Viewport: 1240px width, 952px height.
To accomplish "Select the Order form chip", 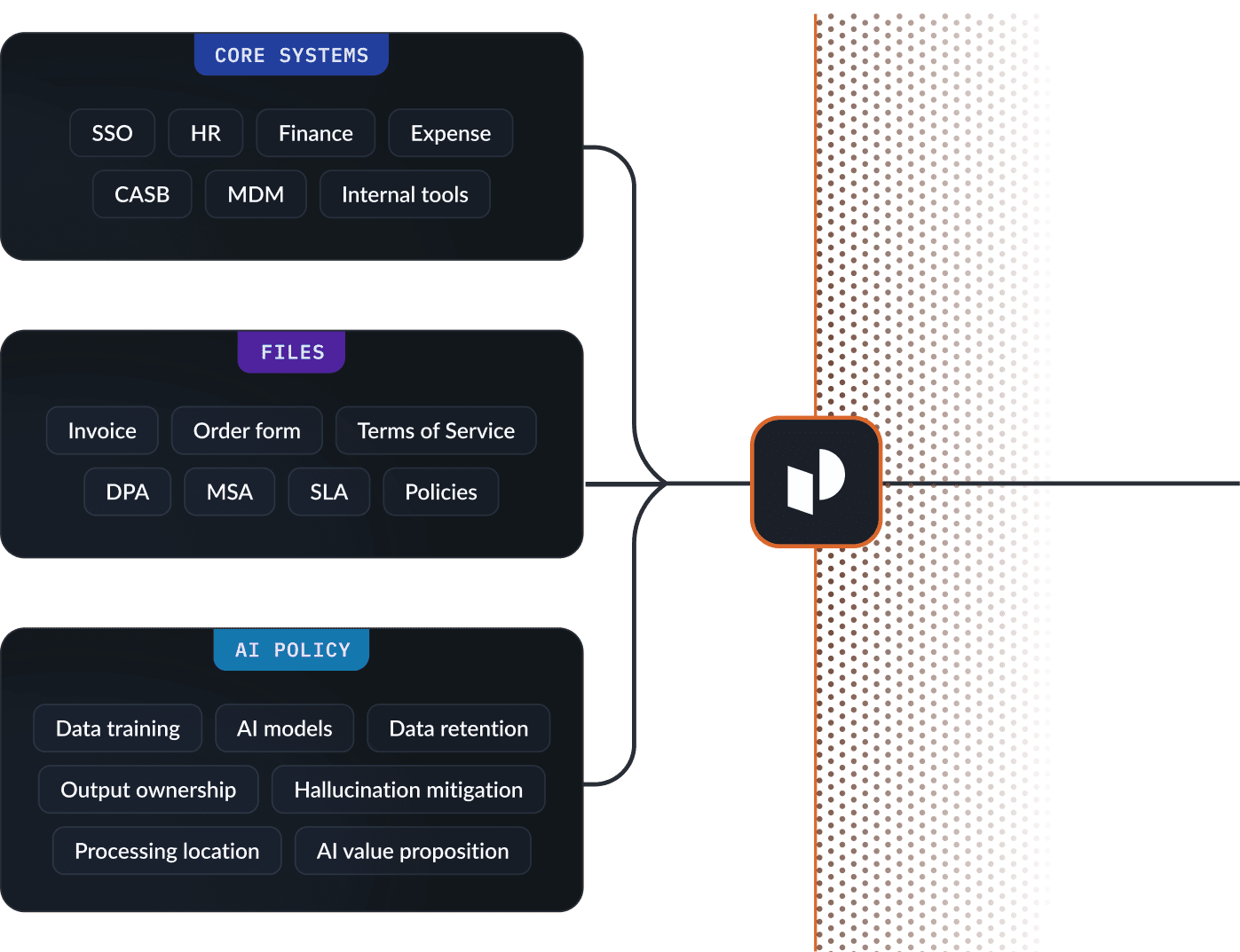I will pos(247,430).
